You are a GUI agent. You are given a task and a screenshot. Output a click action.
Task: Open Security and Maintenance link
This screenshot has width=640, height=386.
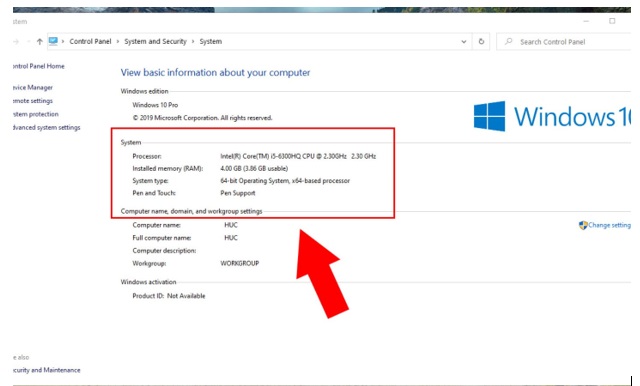[47, 370]
